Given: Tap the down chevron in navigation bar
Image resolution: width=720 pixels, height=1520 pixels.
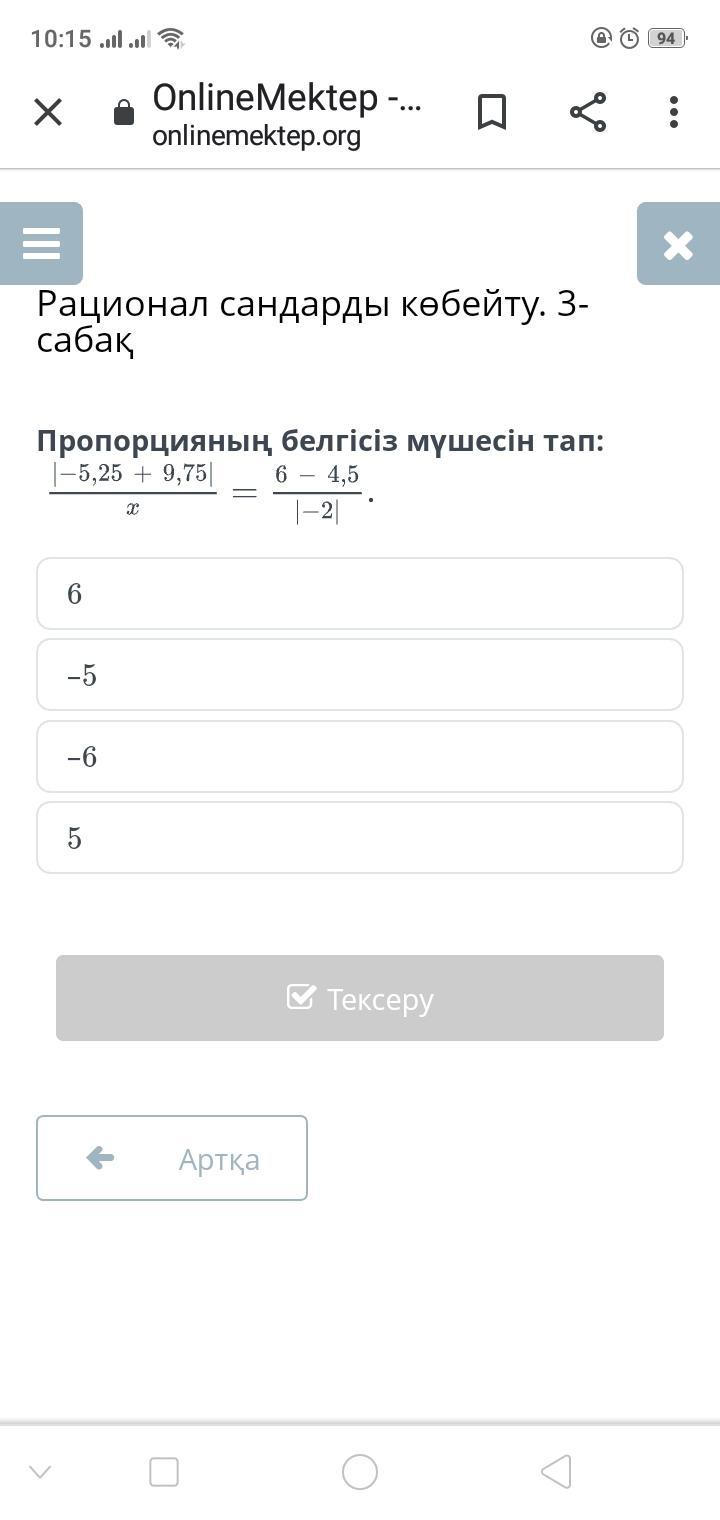Looking at the screenshot, I should coord(40,1472).
